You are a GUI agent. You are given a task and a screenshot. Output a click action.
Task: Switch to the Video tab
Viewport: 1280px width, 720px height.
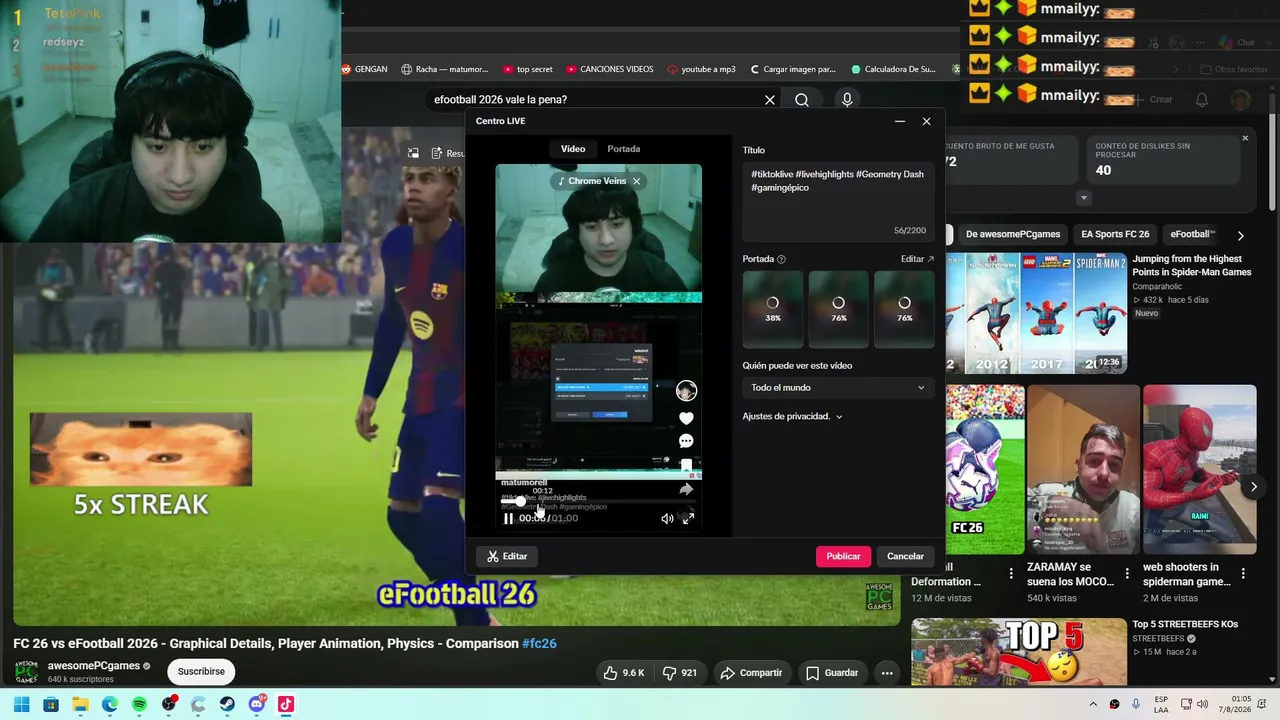click(573, 149)
